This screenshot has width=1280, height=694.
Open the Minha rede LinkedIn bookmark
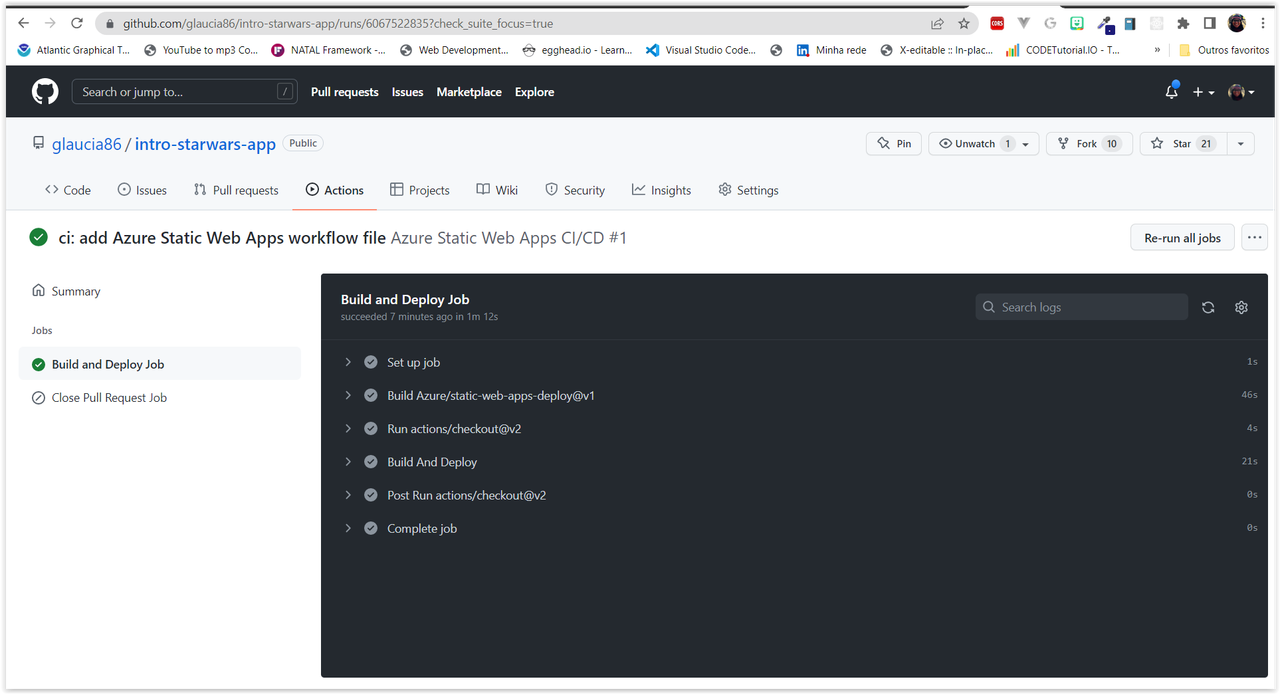point(832,50)
